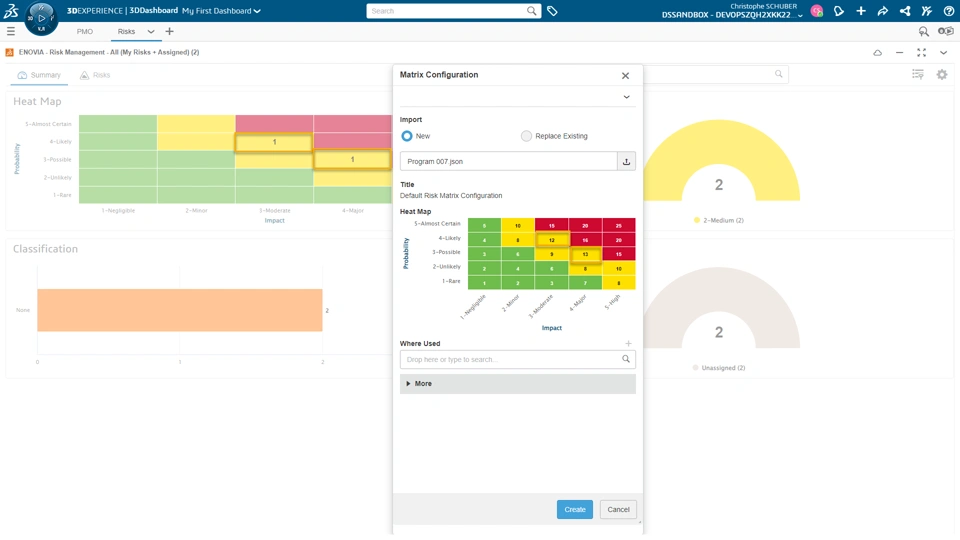Click the red cell 25 in heat map
The image size is (960, 540).
point(618,225)
